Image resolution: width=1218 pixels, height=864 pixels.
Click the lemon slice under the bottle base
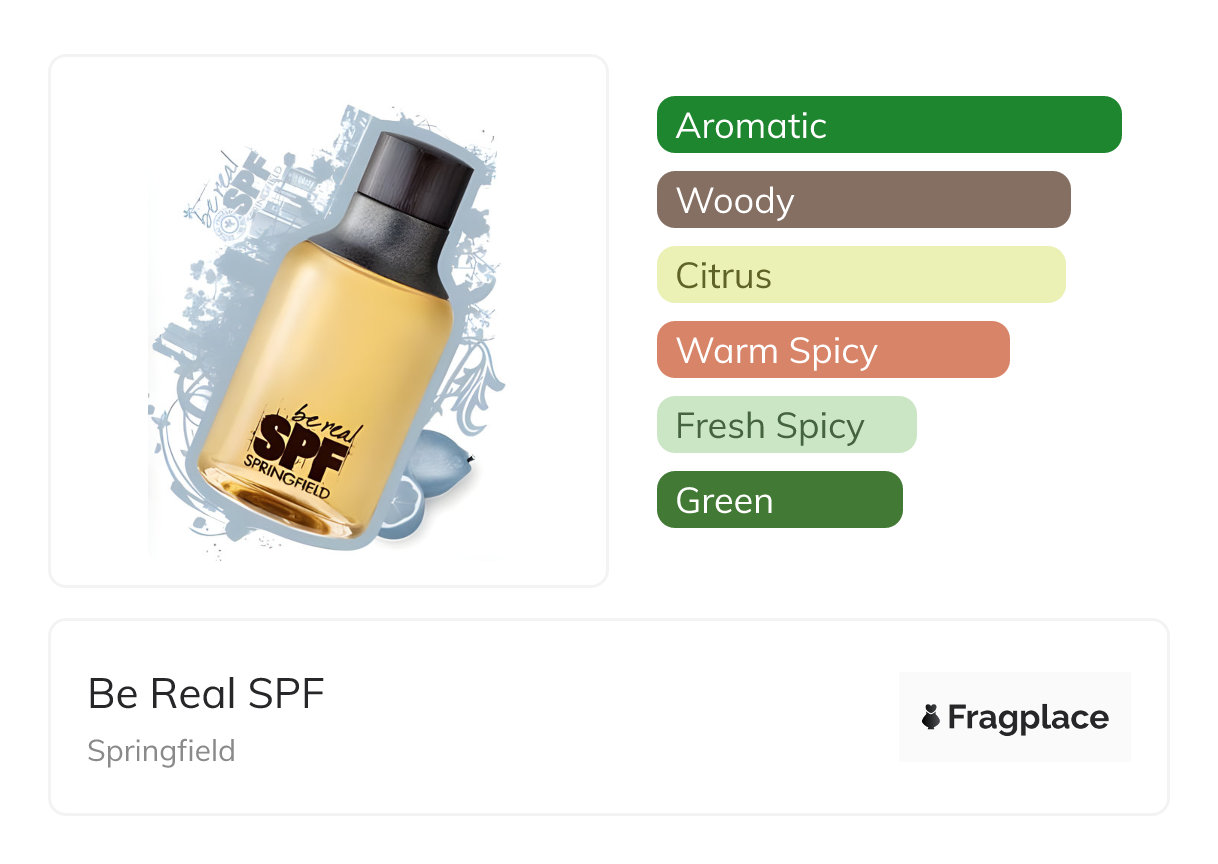pyautogui.click(x=401, y=507)
